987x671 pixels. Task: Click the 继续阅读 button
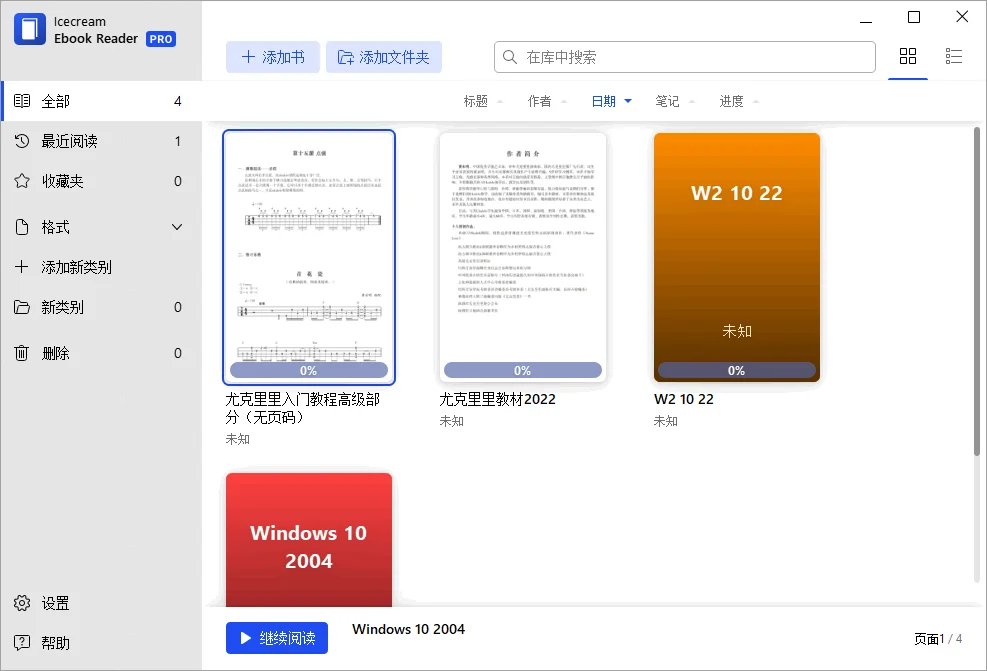[x=277, y=638]
